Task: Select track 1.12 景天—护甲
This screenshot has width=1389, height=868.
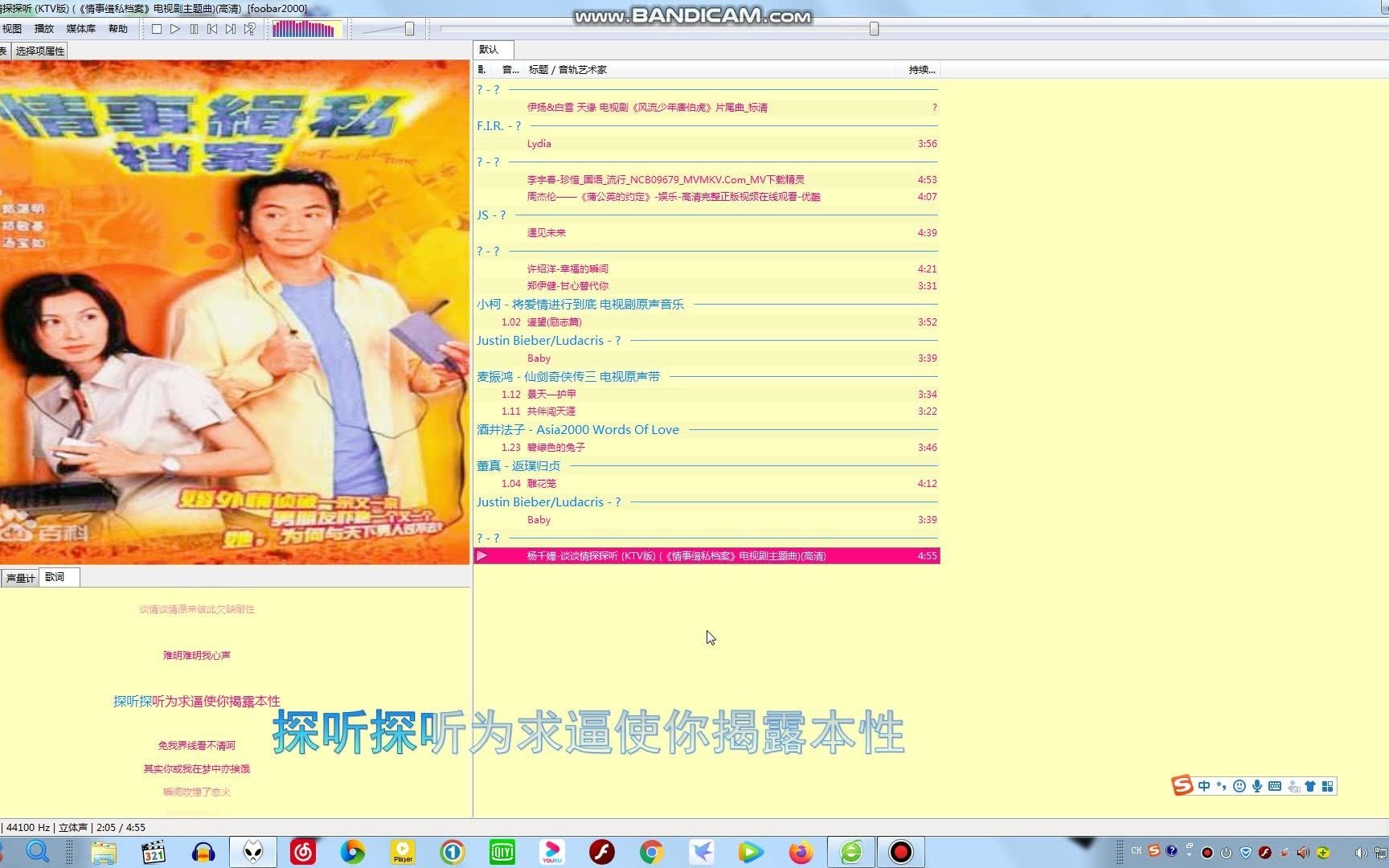Action: click(707, 395)
